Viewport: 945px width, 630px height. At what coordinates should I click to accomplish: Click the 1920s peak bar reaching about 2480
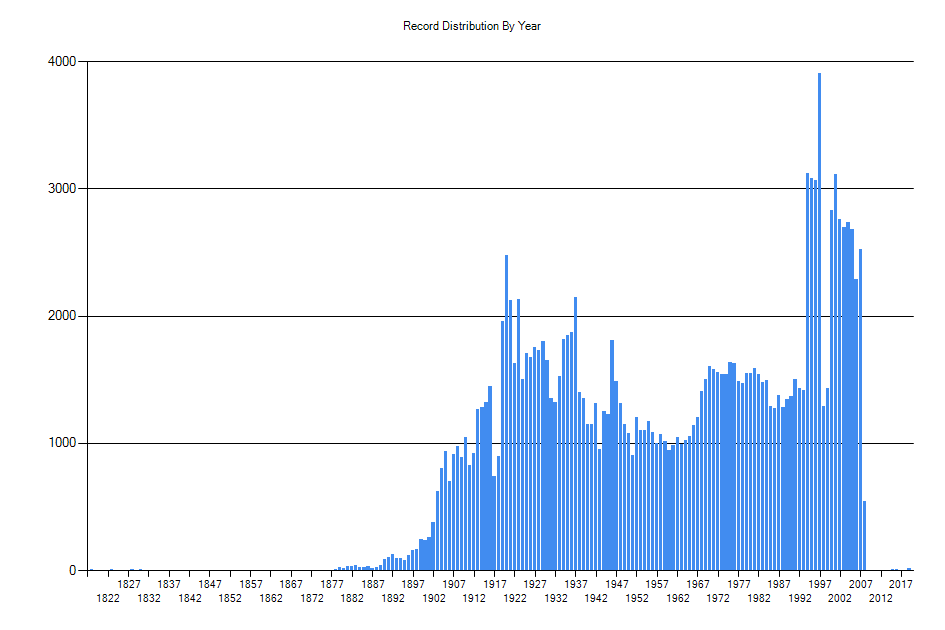(x=506, y=412)
